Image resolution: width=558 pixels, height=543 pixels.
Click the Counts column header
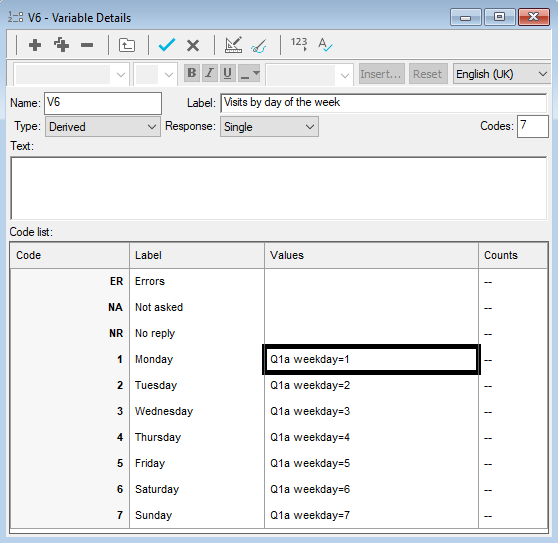(x=513, y=255)
